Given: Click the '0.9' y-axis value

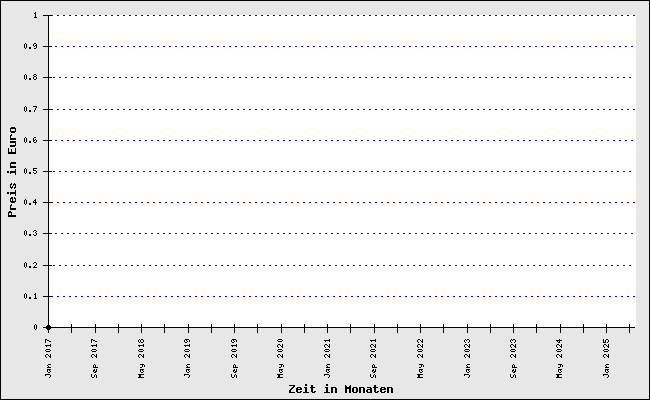Looking at the screenshot, I should [x=30, y=46].
